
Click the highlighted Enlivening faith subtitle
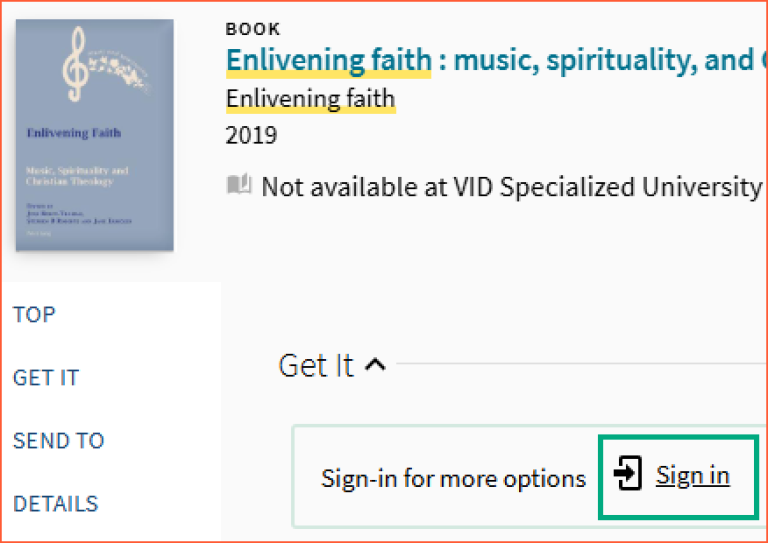(x=310, y=99)
